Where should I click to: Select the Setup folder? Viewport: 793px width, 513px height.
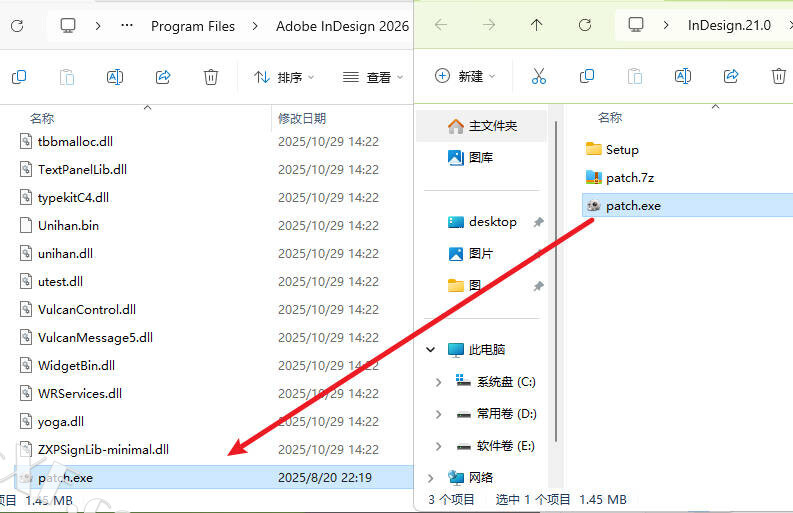621,149
